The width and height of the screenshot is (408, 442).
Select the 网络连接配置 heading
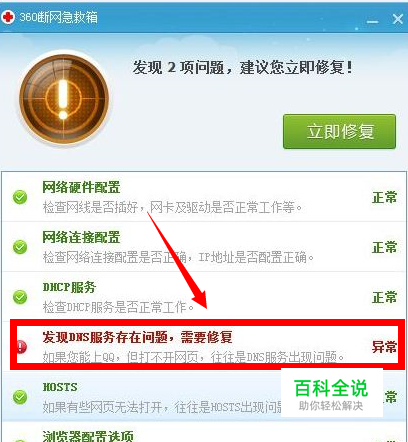click(x=81, y=237)
